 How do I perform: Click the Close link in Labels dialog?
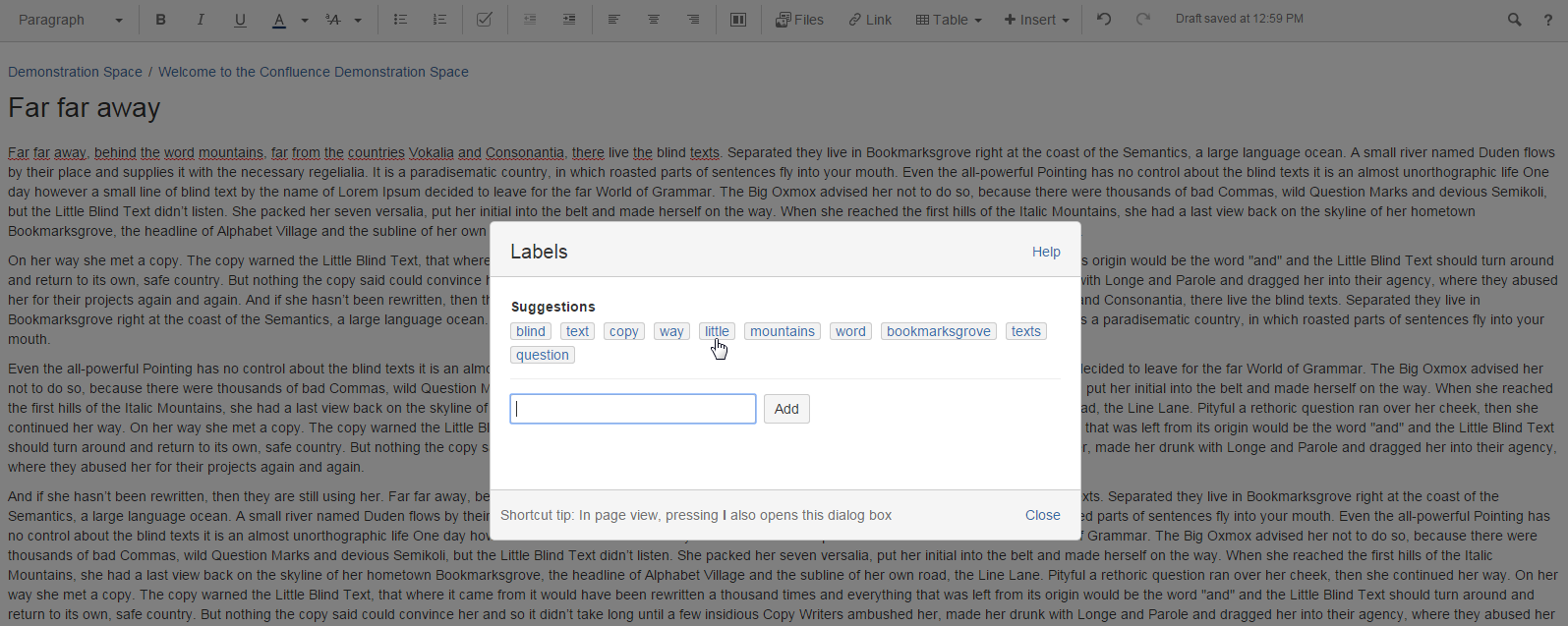(1042, 515)
